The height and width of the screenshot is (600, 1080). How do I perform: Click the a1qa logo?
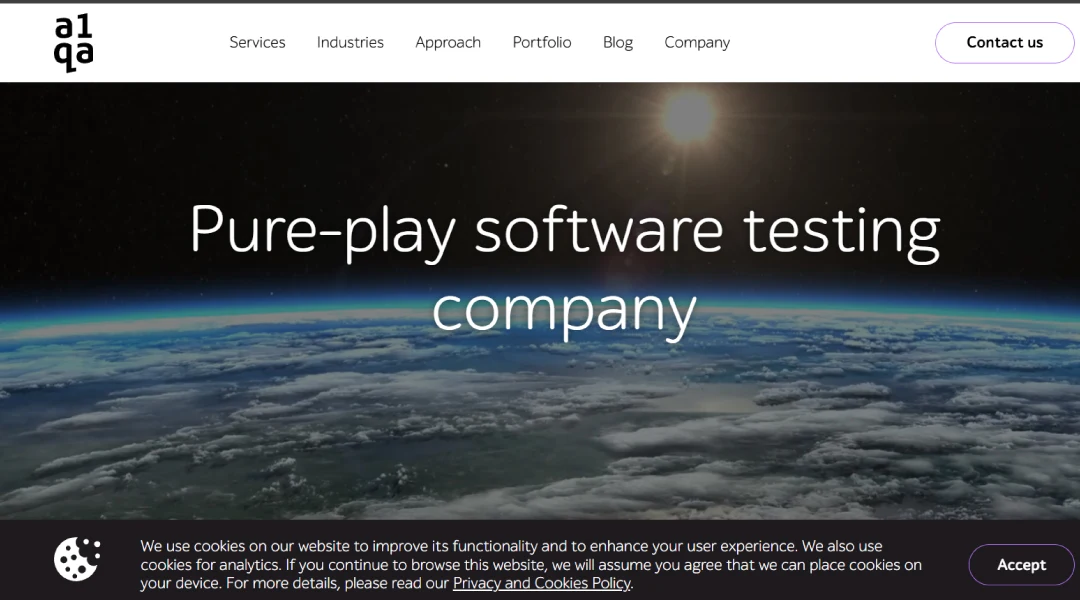click(x=73, y=44)
